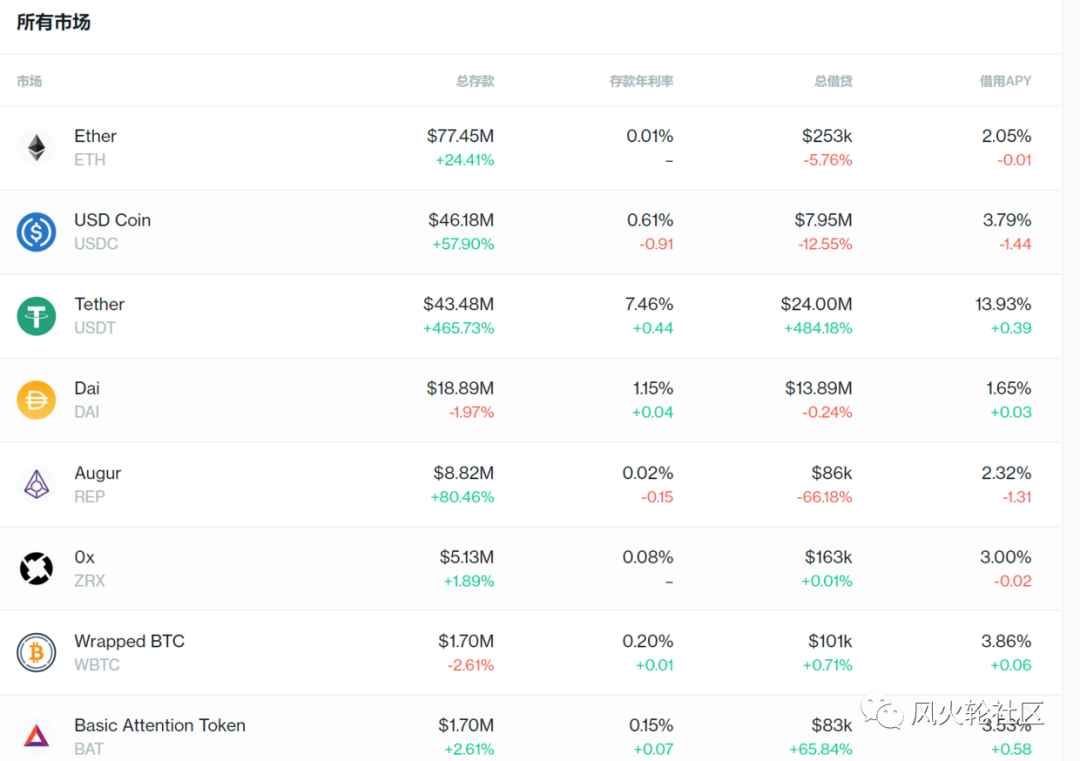The image size is (1080, 761).
Task: Click Ether total supply $77.45M
Action: pyautogui.click(x=460, y=136)
